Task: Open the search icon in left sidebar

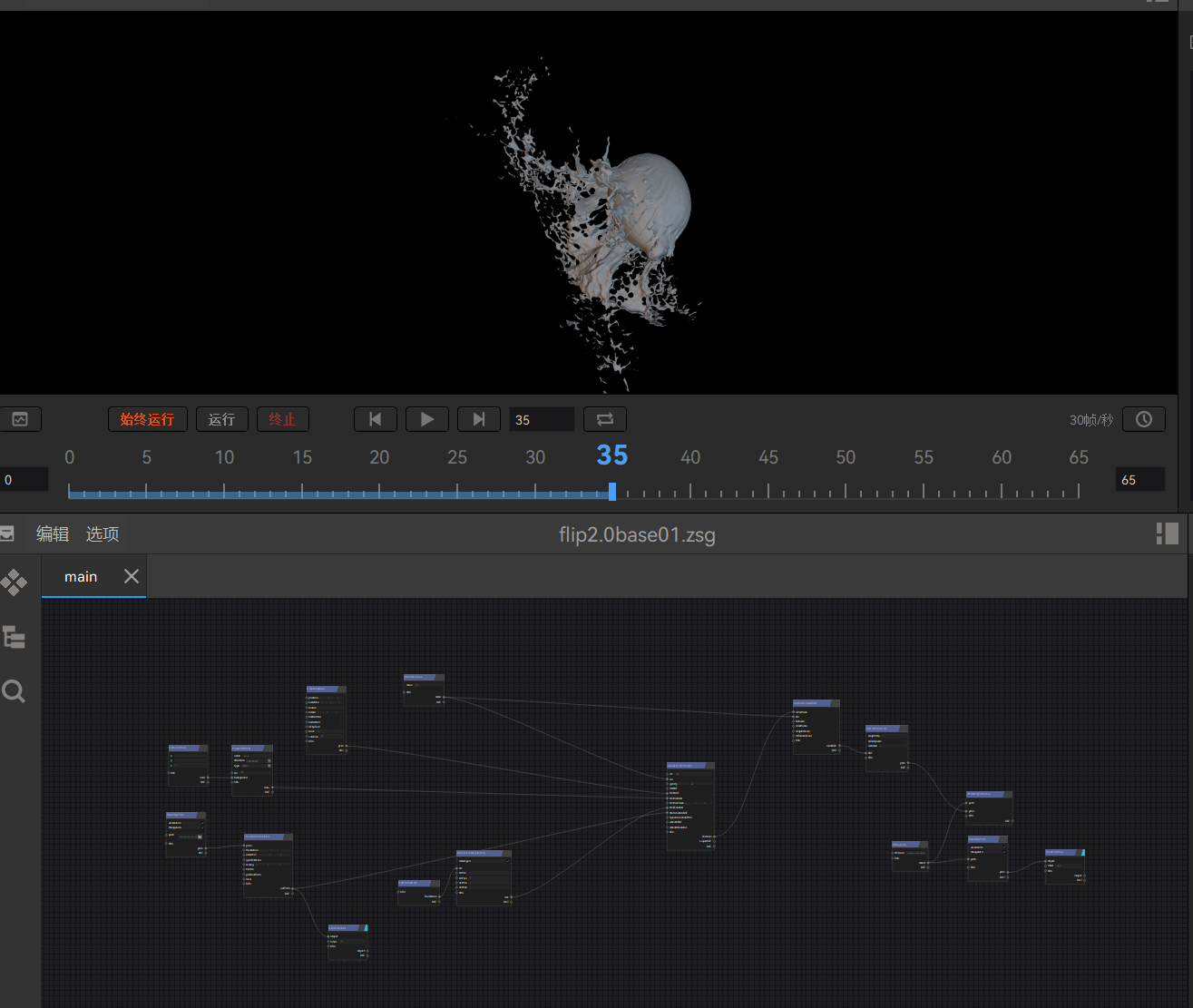Action: click(14, 692)
